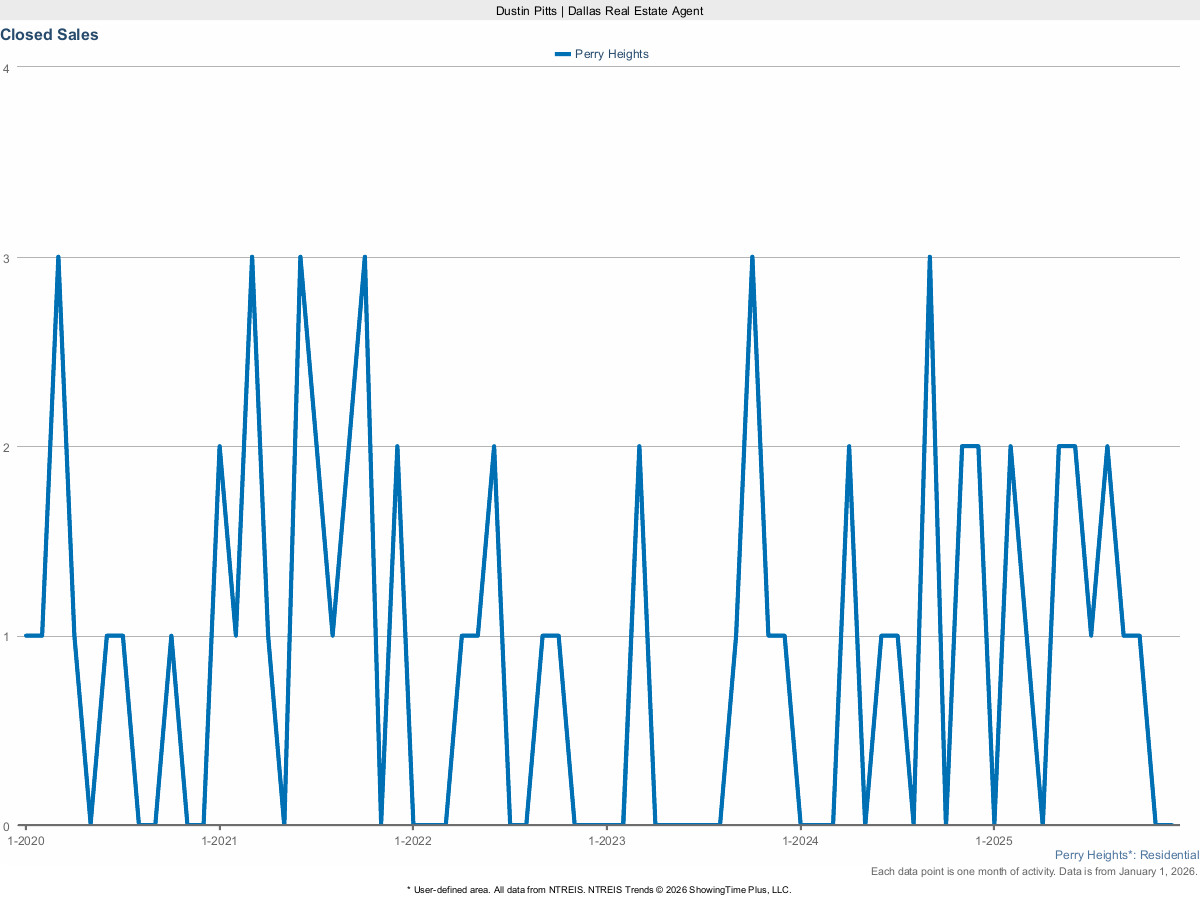Select the Dustin Pitts header banner
Image resolution: width=1200 pixels, height=900 pixels.
pyautogui.click(x=599, y=11)
